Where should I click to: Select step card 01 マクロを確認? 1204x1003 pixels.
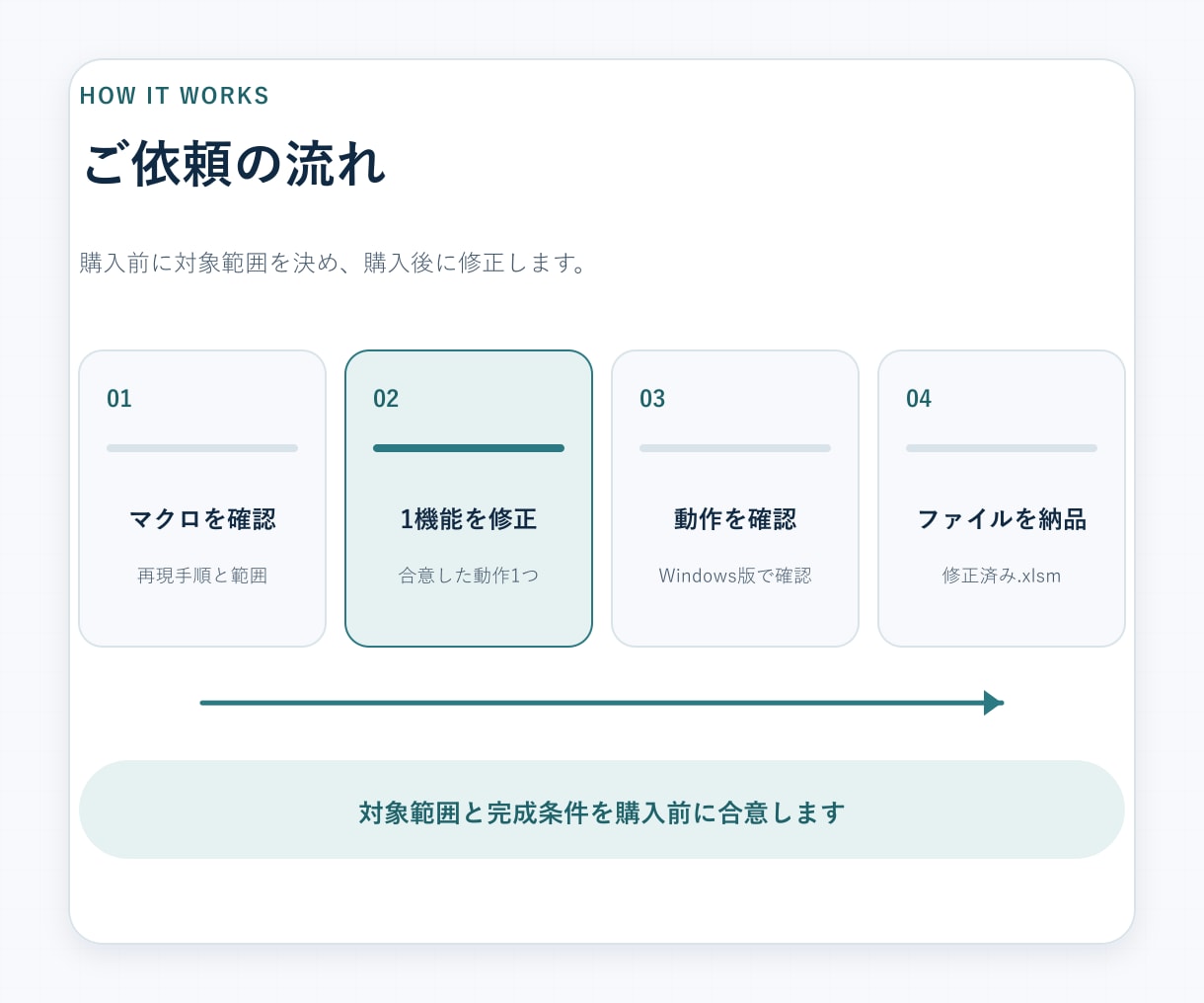click(x=202, y=499)
